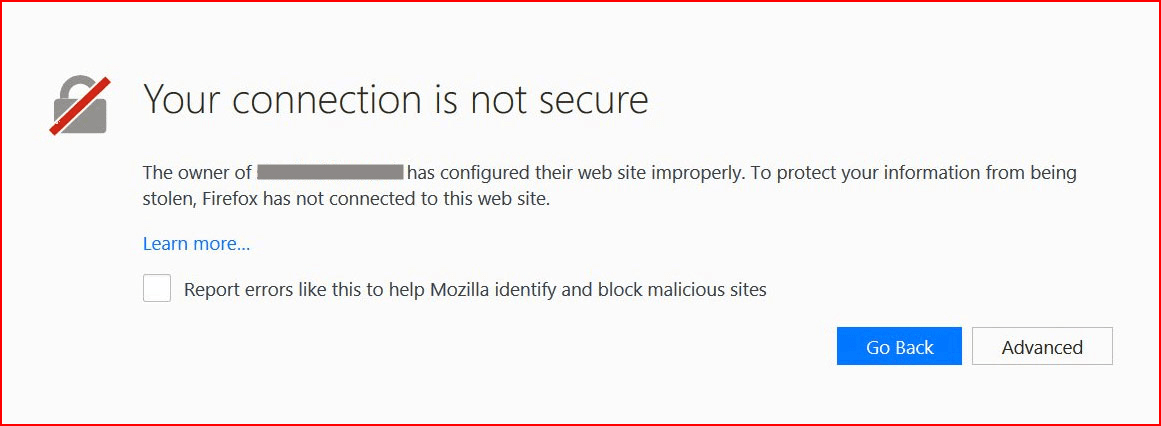
Task: Enable the report errors to Mozilla checkbox
Action: click(x=157, y=288)
